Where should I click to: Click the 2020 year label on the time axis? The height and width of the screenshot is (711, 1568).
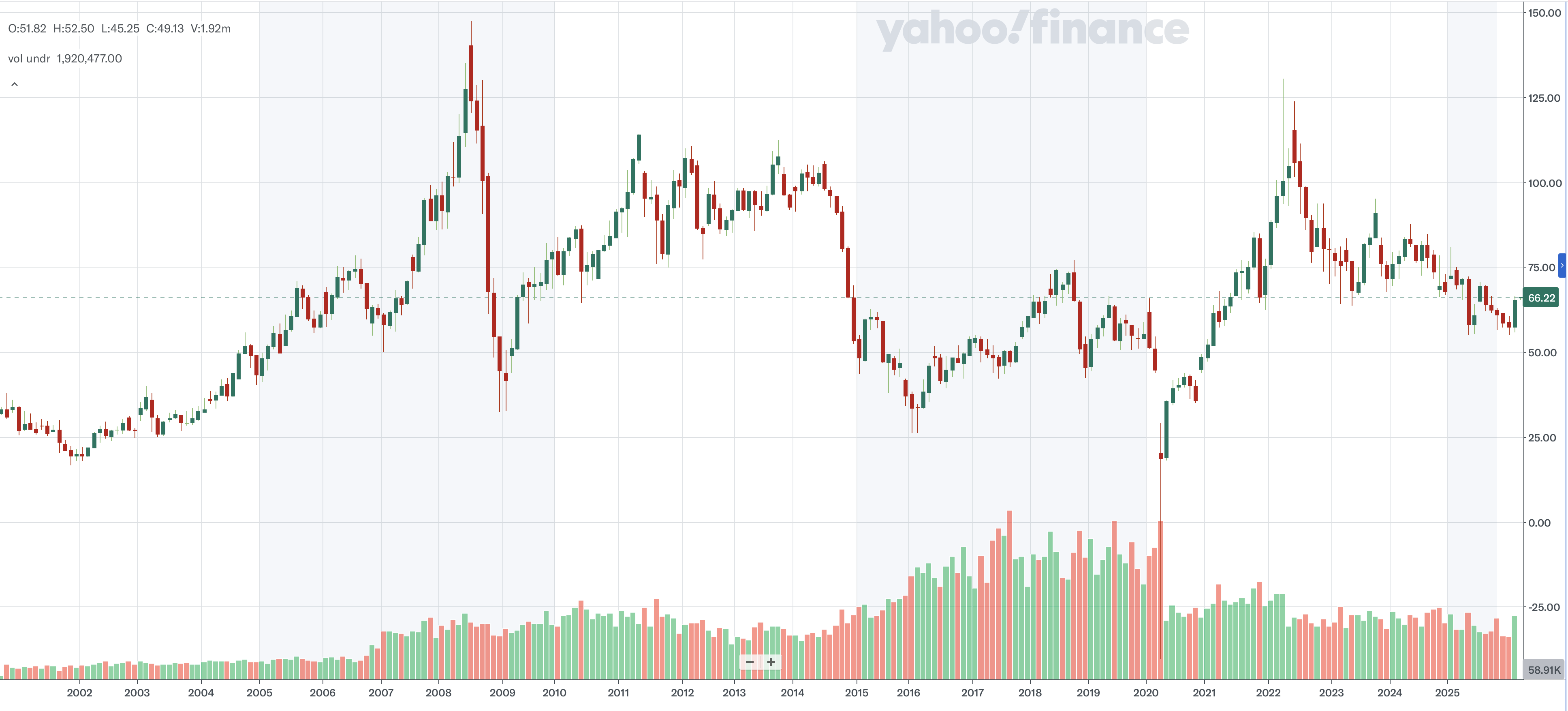(1145, 693)
